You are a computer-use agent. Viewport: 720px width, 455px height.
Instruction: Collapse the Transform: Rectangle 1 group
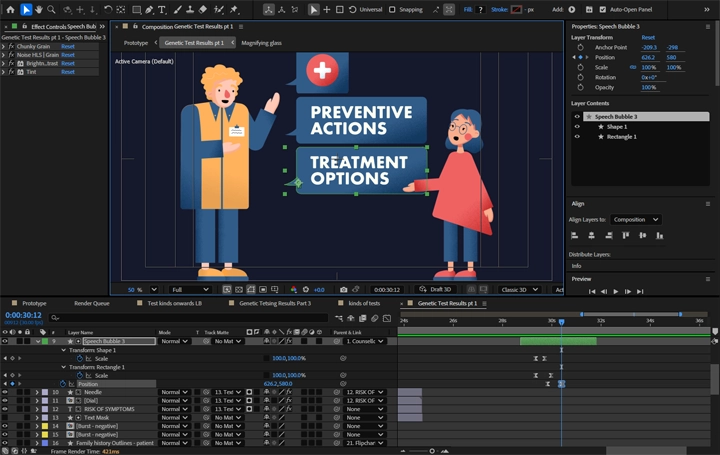(64, 367)
